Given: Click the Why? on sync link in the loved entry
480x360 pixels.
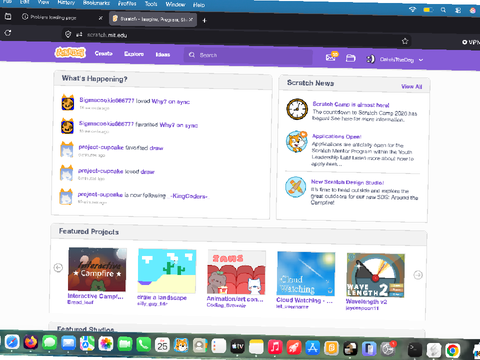Looking at the screenshot, I should 171,101.
